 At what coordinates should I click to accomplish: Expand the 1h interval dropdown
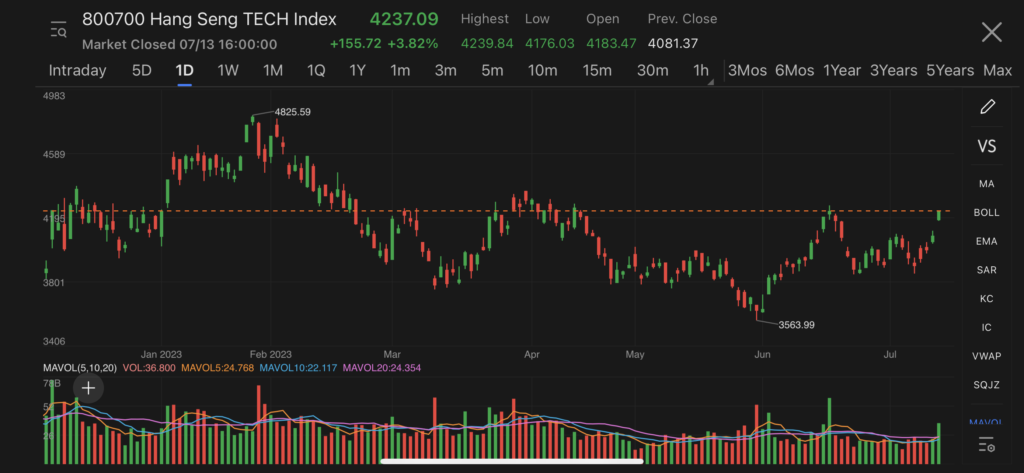tap(703, 71)
